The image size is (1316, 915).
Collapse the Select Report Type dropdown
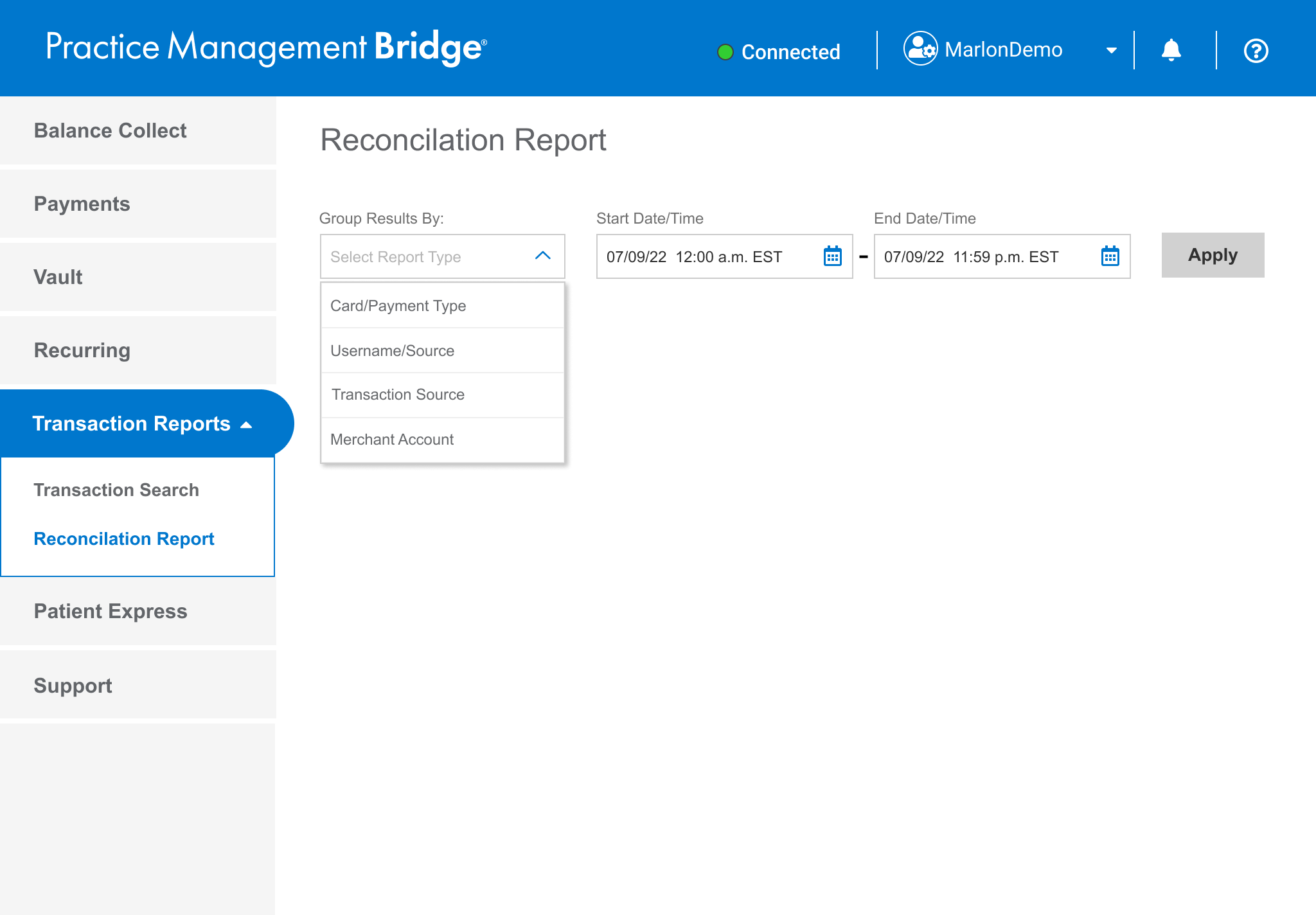point(542,256)
